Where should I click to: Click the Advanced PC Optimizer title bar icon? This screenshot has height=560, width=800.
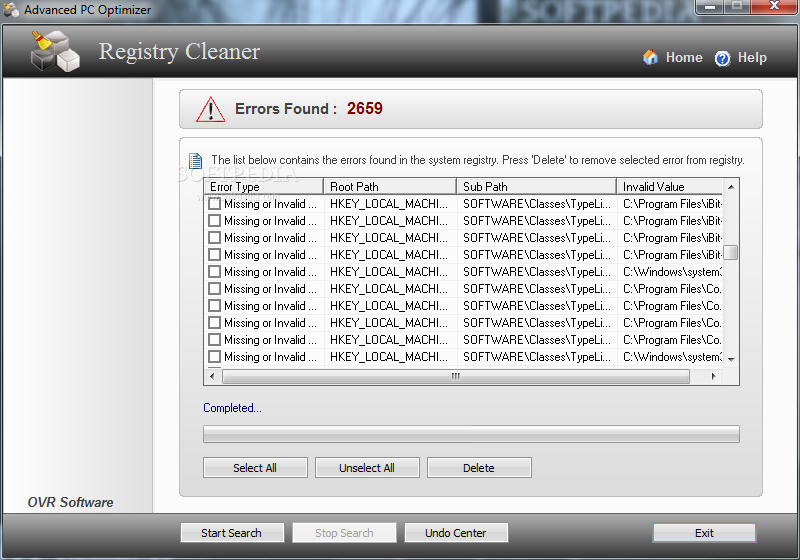click(11, 10)
